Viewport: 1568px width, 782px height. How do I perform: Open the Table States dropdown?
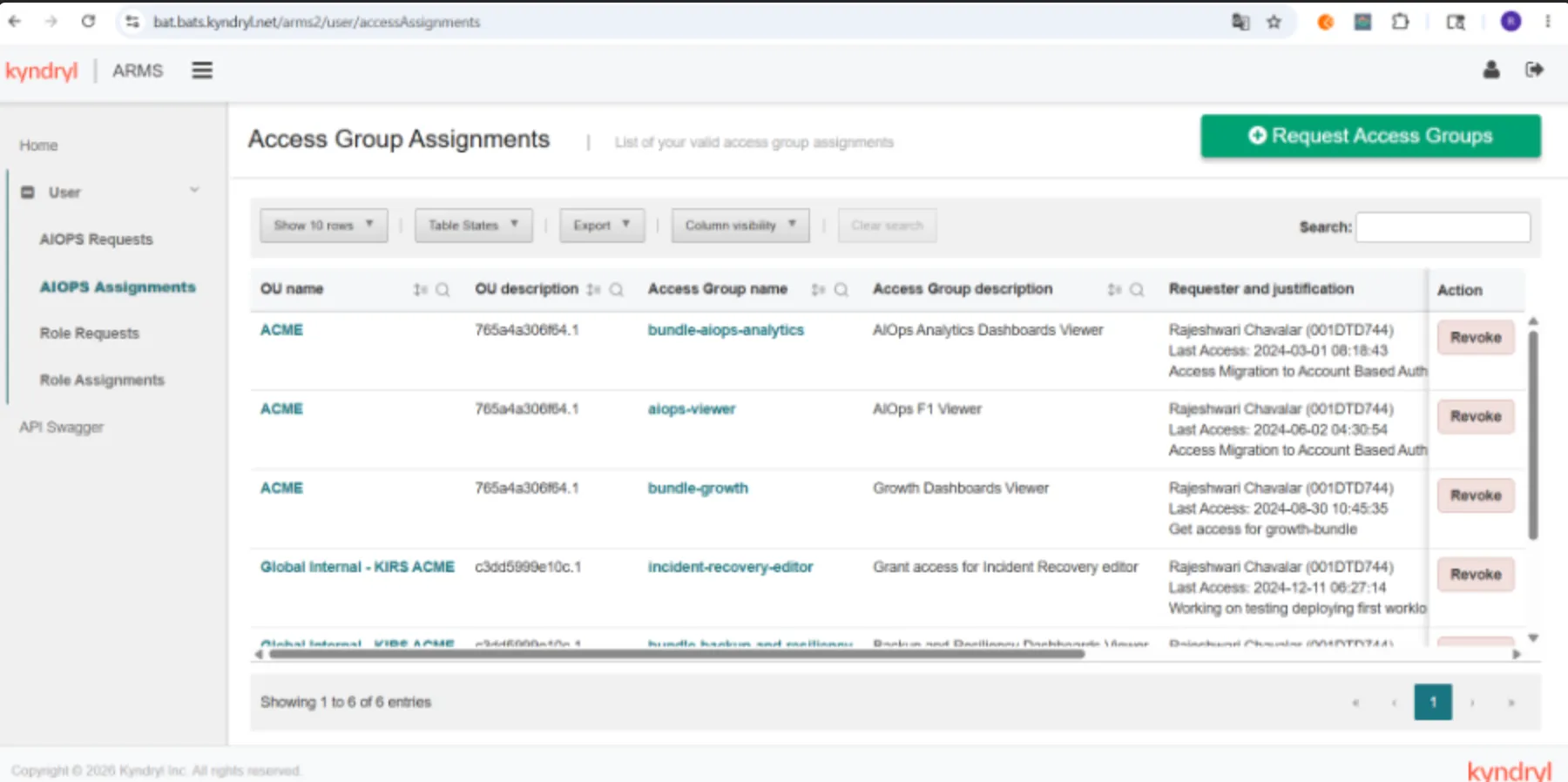(x=473, y=226)
